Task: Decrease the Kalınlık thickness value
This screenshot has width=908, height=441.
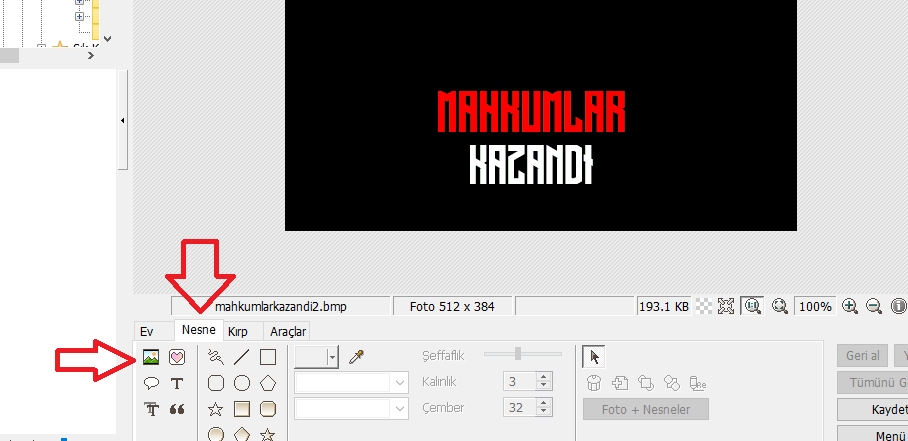Action: 543,386
